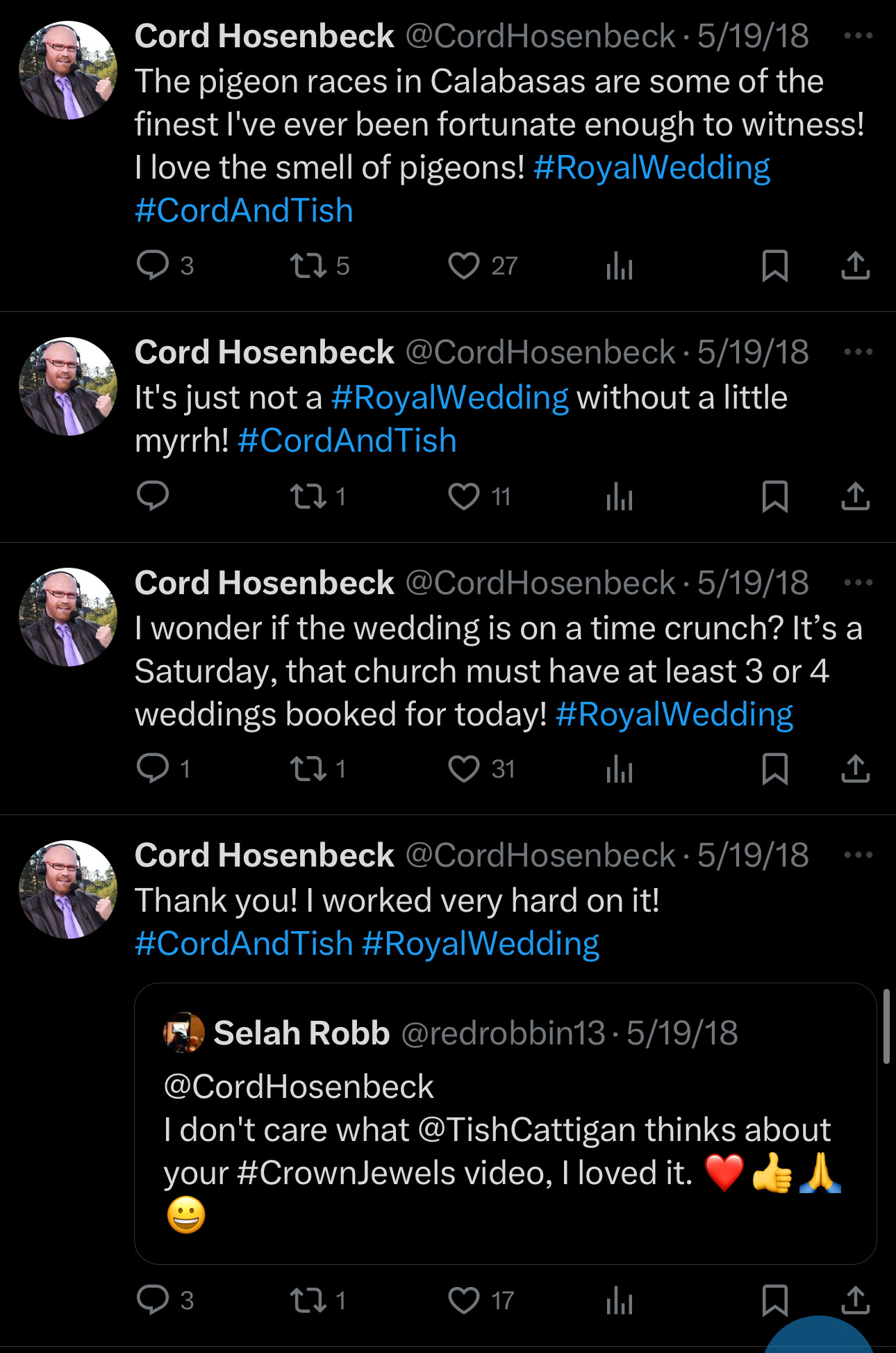Open more options on pigeon races tweet
This screenshot has width=896, height=1353.
click(x=858, y=35)
